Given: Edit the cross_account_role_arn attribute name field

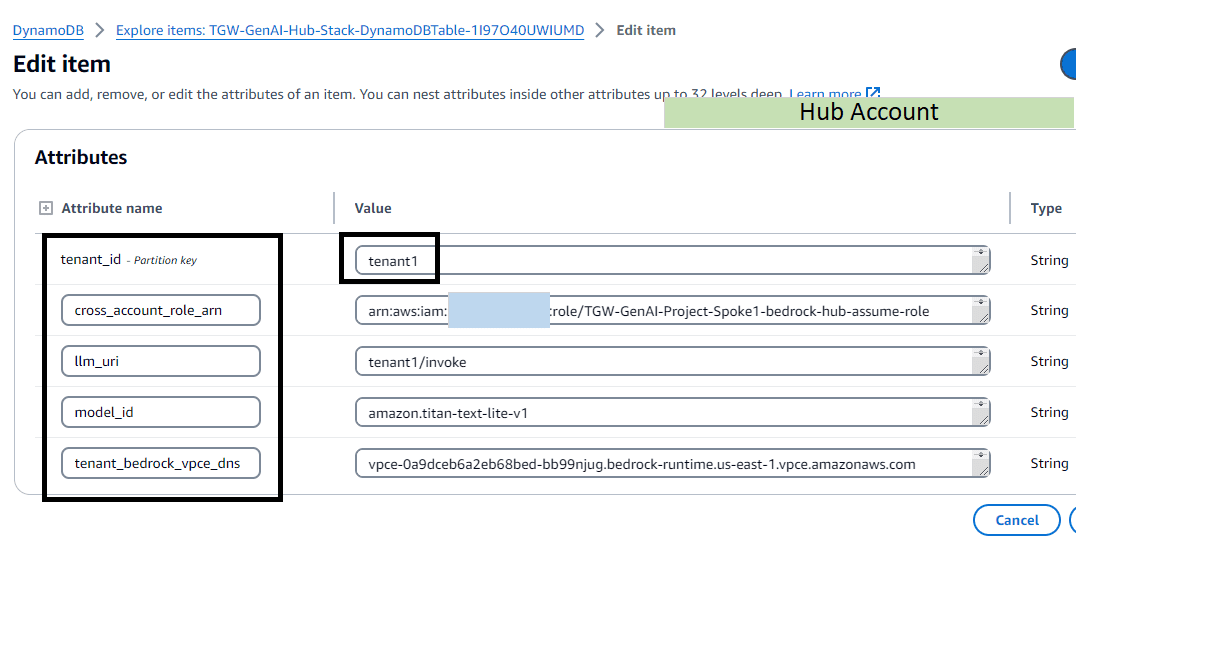Looking at the screenshot, I should 160,310.
